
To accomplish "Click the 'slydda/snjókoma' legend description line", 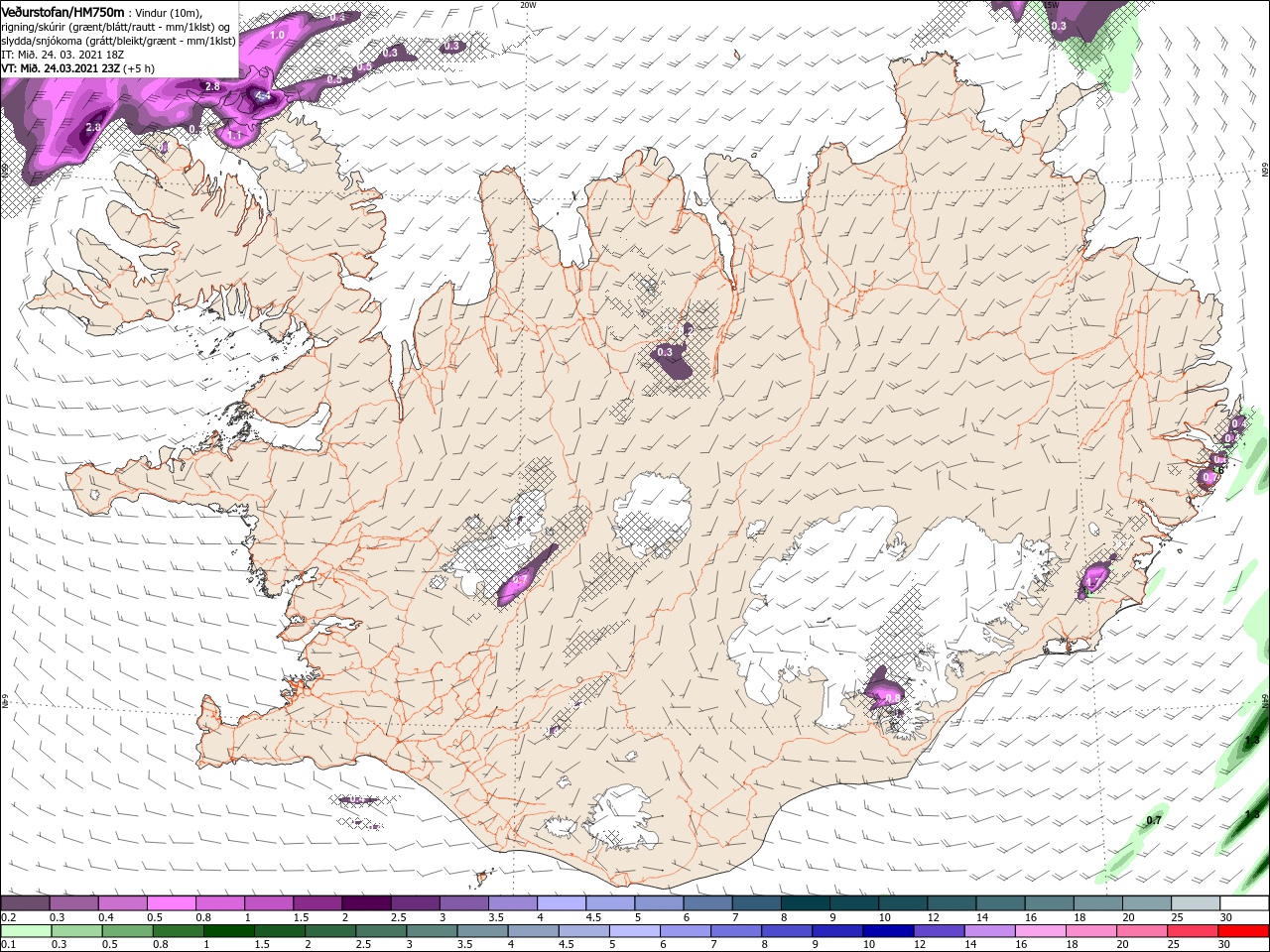I will [119, 41].
